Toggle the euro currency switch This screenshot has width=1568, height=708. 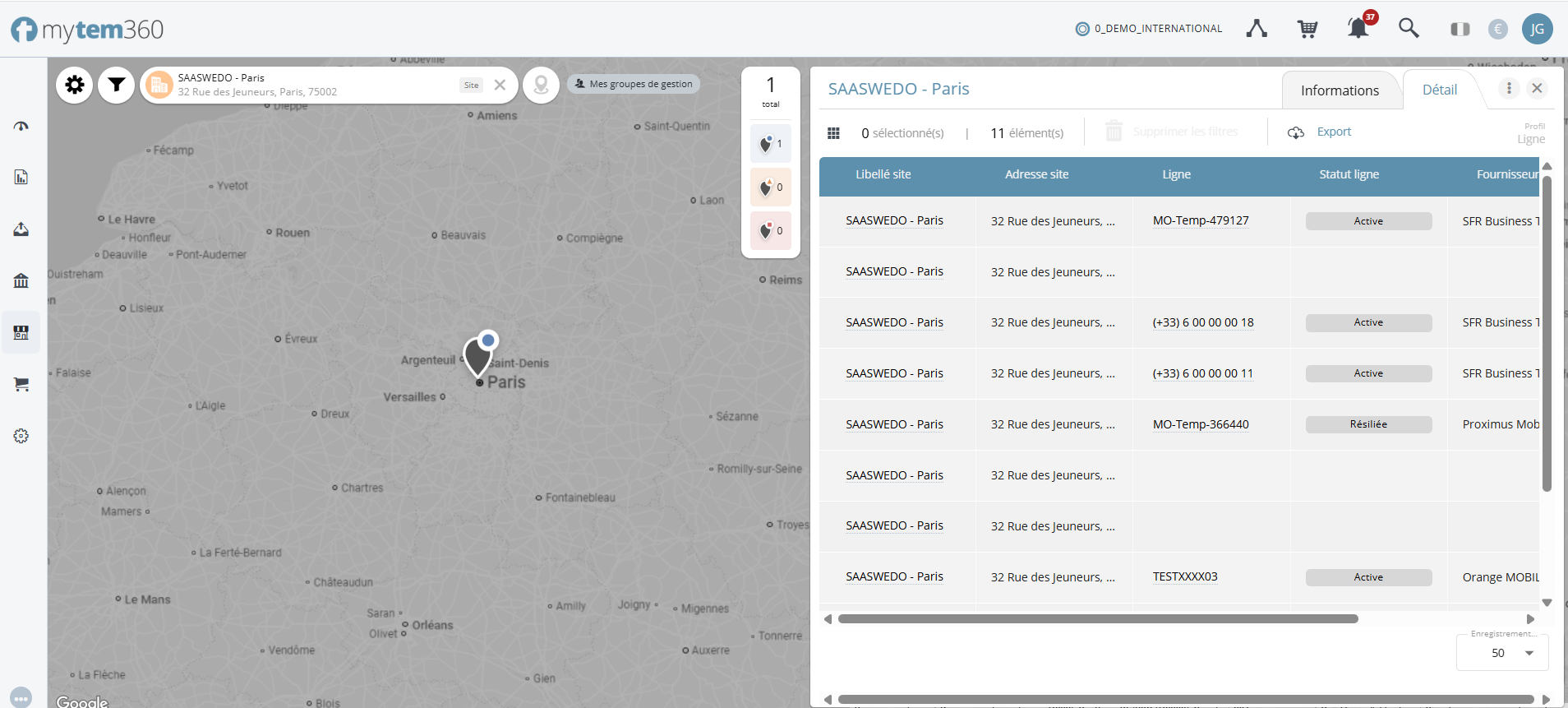click(1498, 30)
